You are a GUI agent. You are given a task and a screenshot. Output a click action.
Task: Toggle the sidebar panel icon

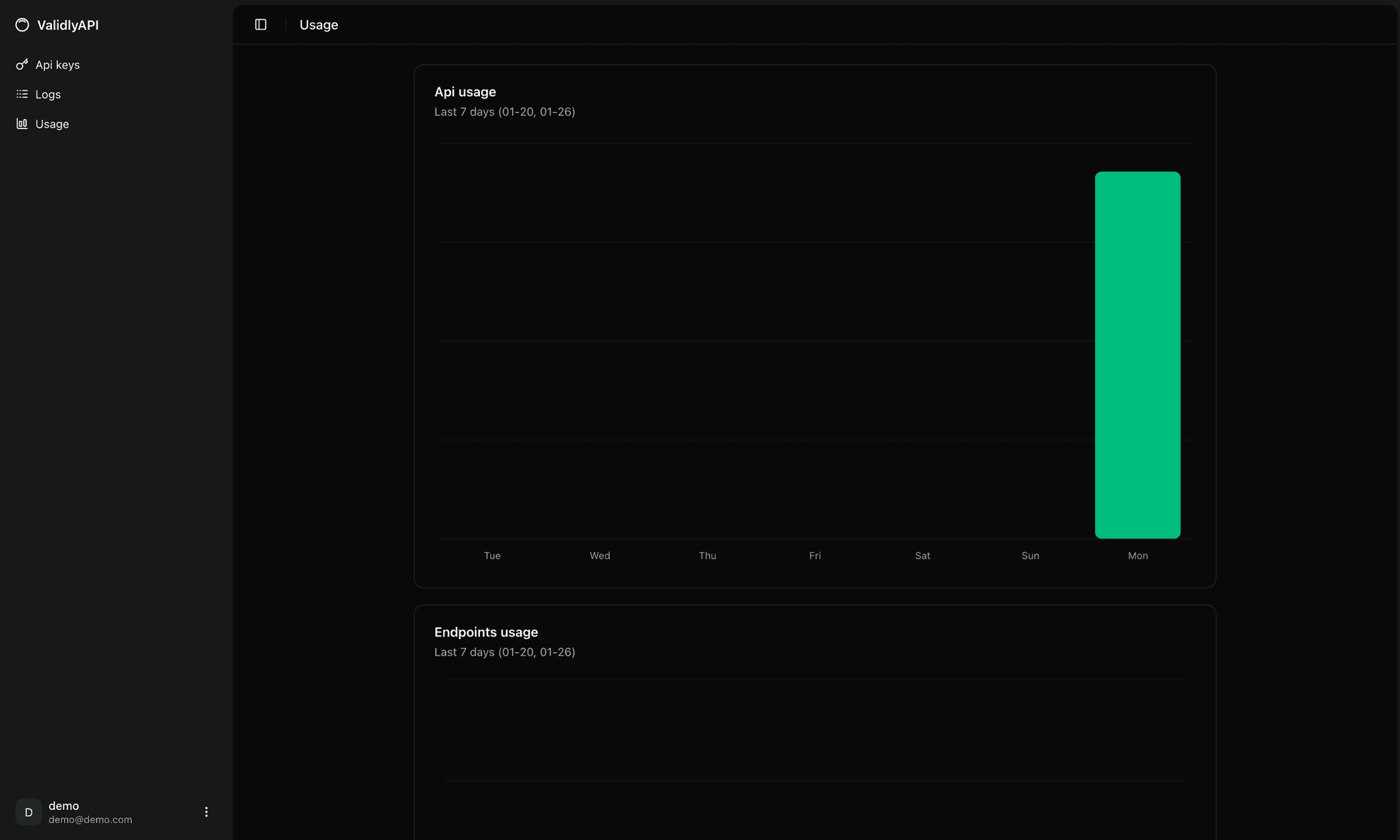tap(260, 25)
